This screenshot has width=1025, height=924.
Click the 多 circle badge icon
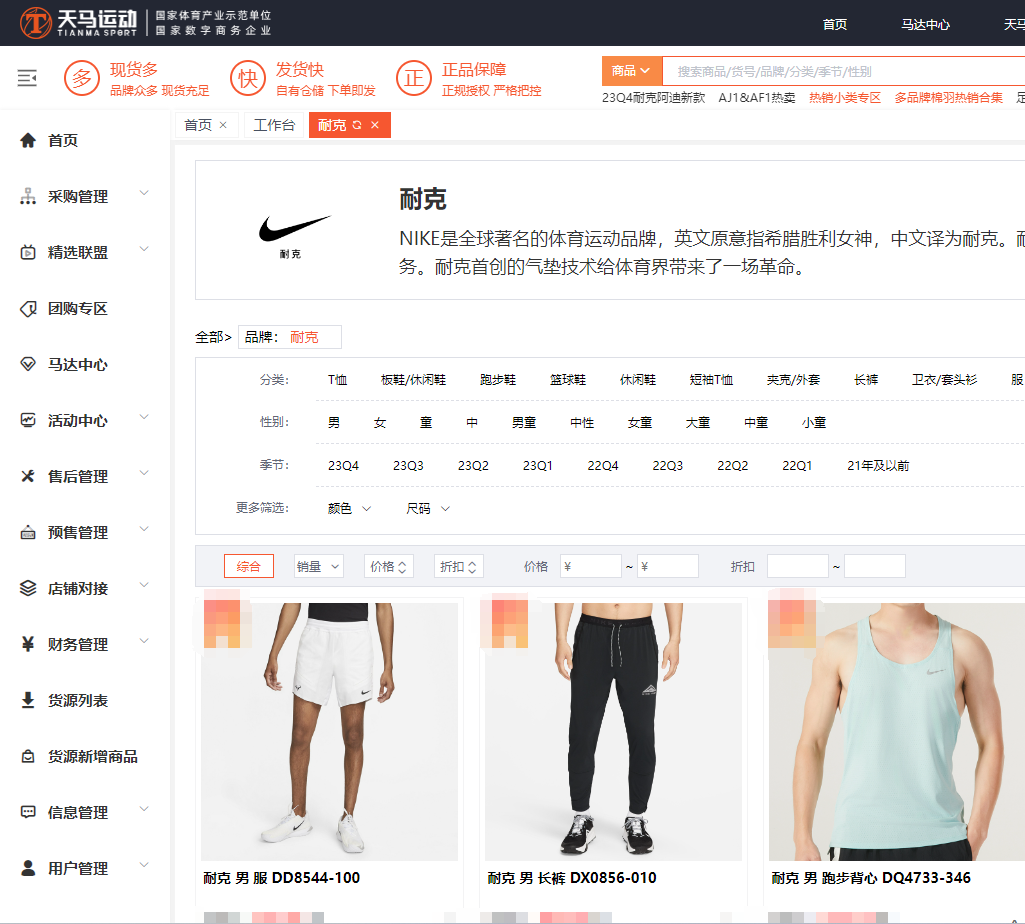point(82,78)
